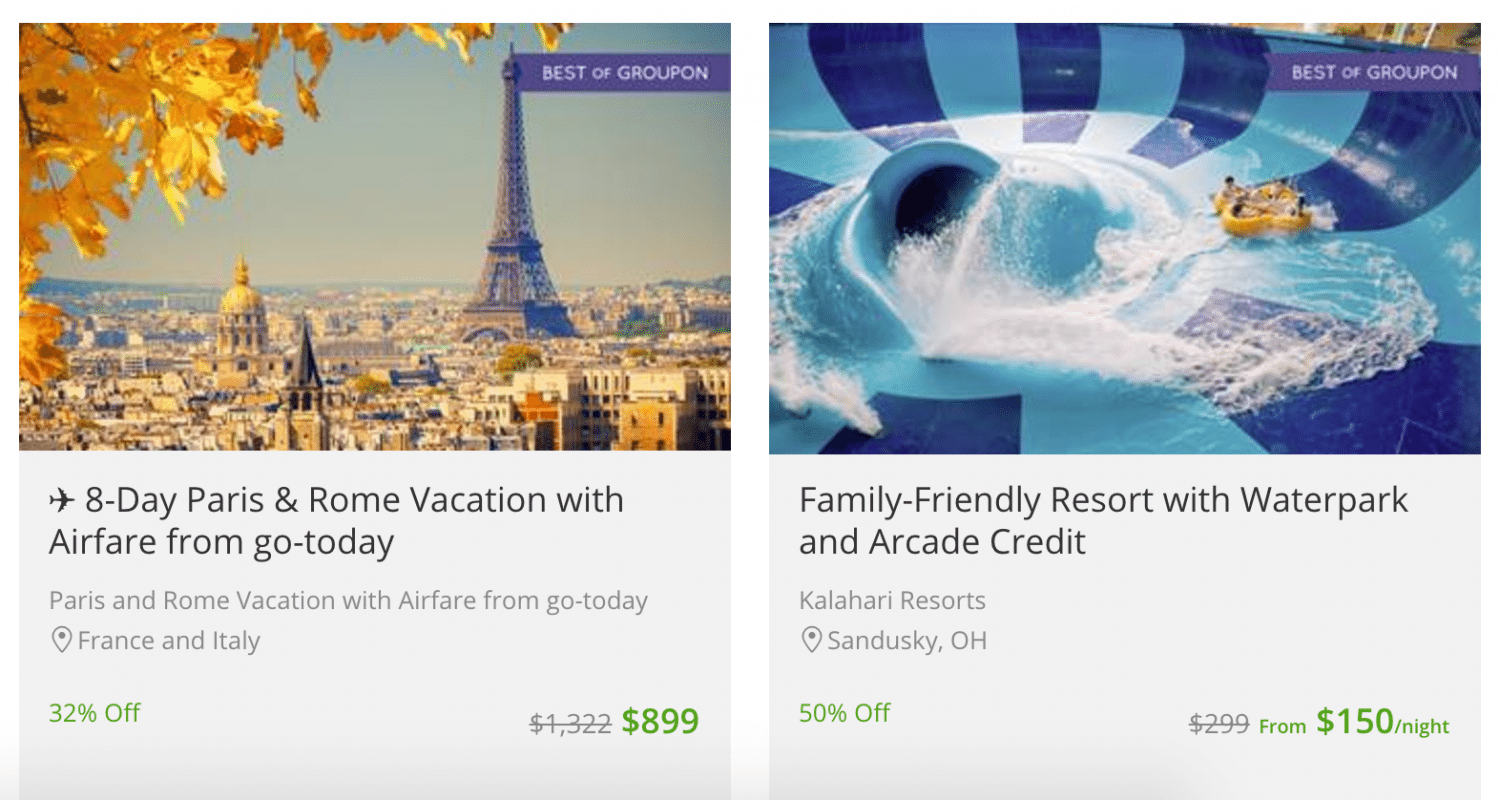The height and width of the screenshot is (800, 1500).
Task: Click the airplane icon before 8-Day Paris title
Action: pos(62,500)
